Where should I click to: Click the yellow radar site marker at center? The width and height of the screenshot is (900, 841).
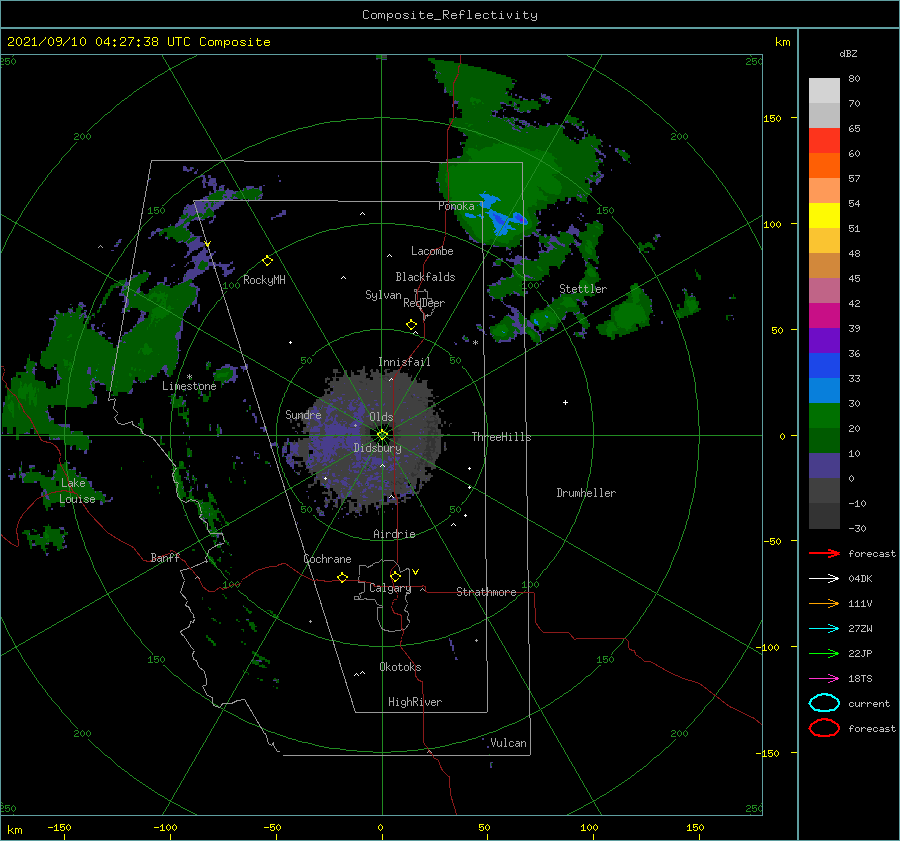(x=382, y=435)
